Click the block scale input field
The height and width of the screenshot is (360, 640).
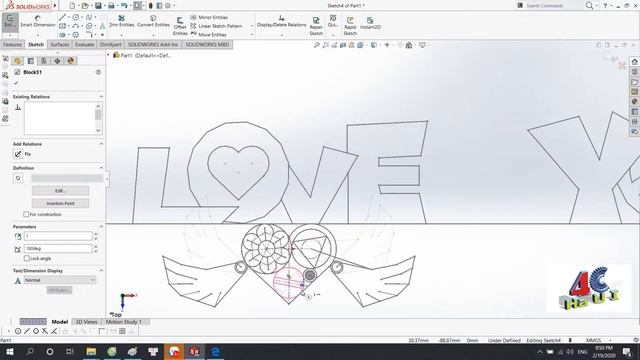pos(58,236)
